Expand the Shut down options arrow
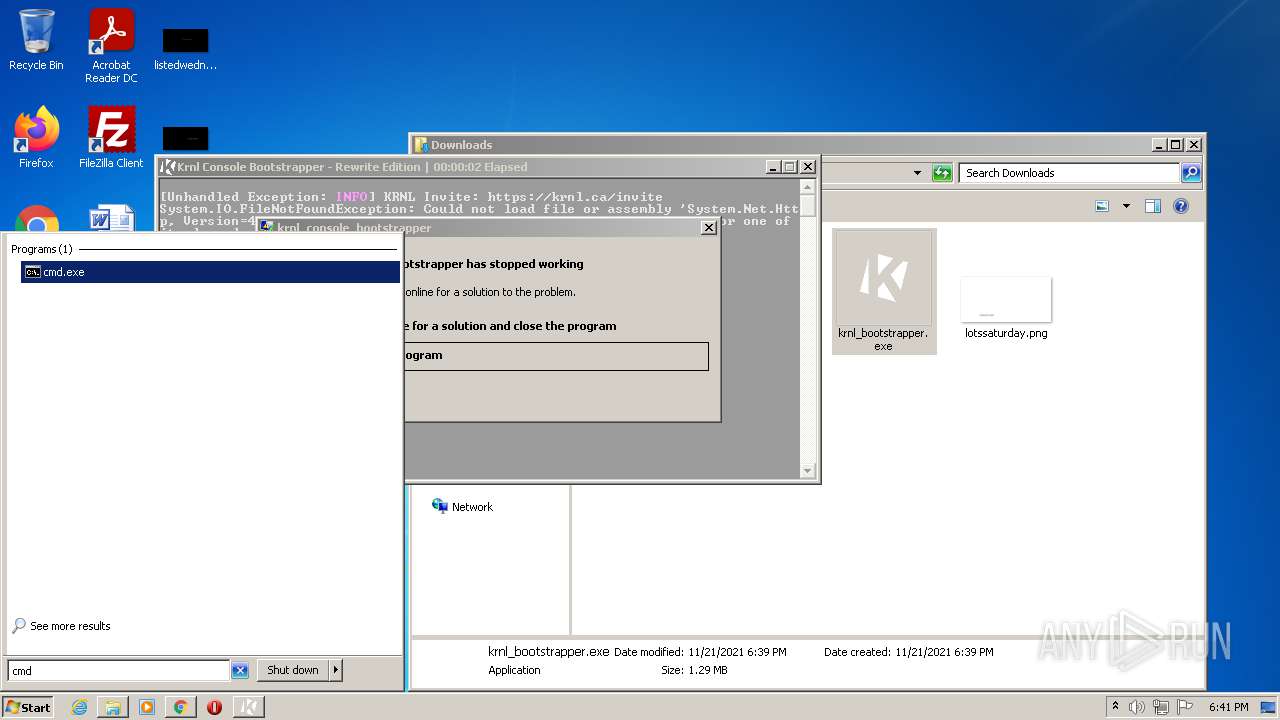This screenshot has height=720, width=1280. [x=336, y=670]
